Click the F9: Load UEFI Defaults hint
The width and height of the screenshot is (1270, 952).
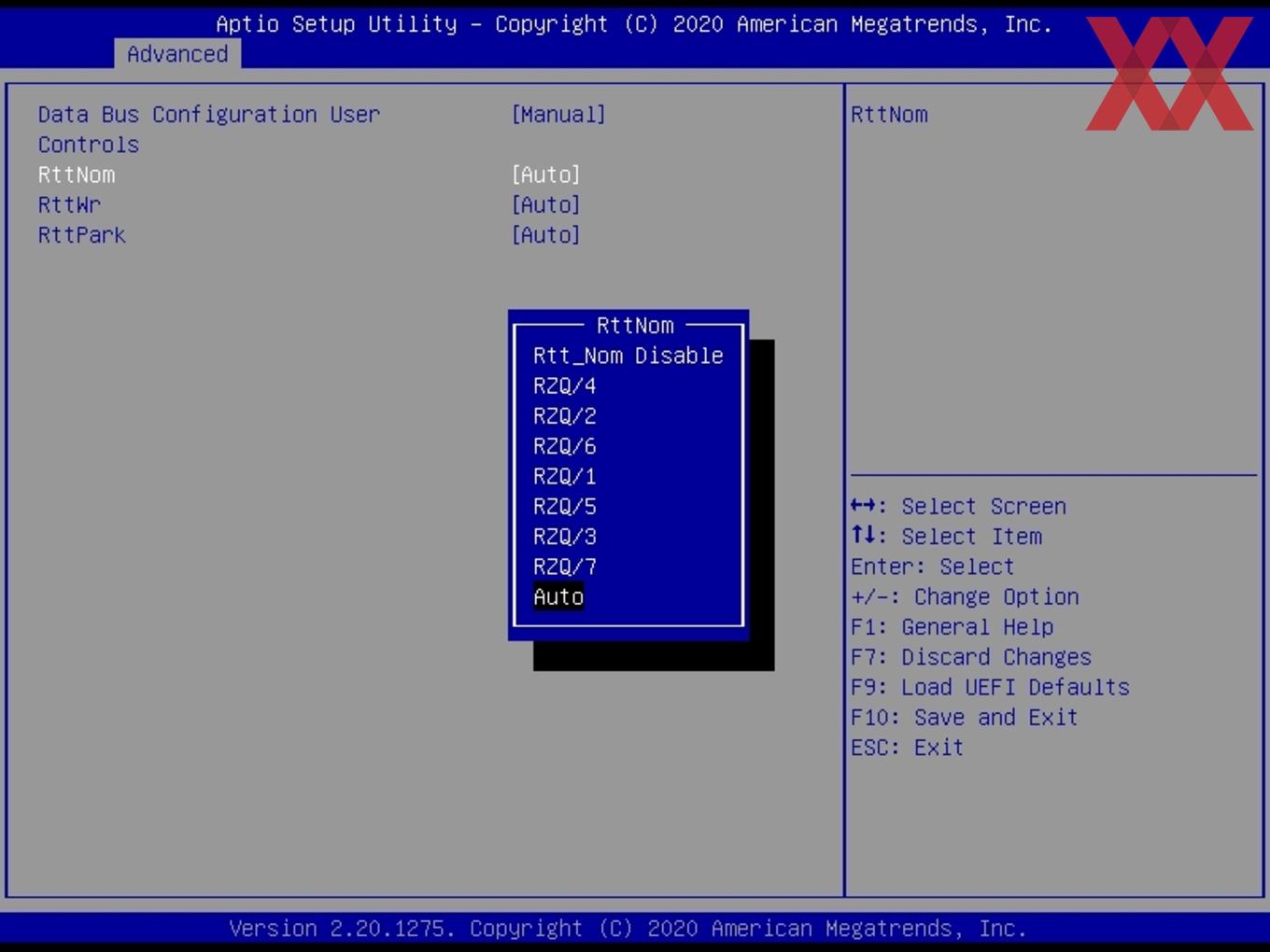(990, 688)
